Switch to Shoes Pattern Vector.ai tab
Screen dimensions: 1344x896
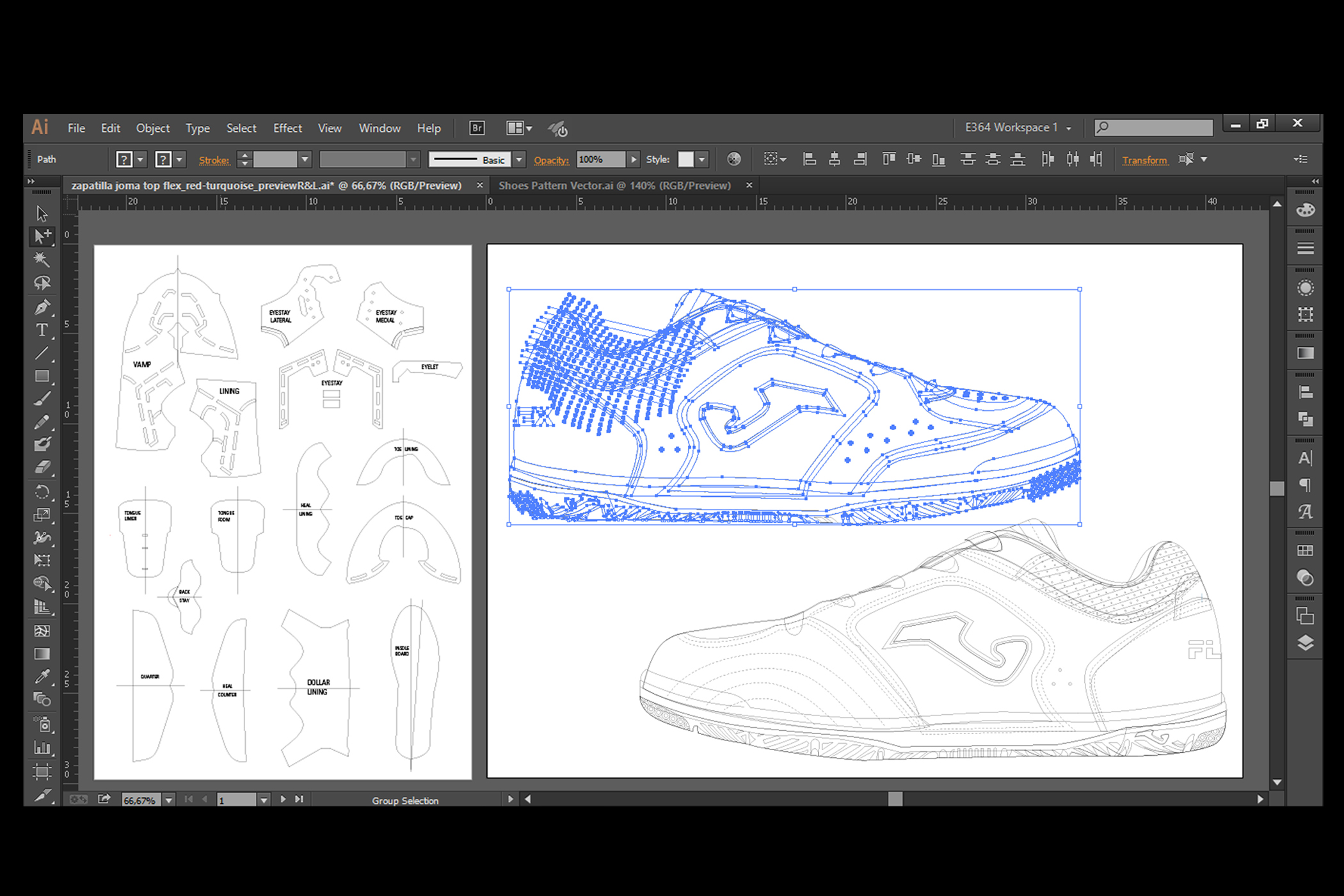614,186
